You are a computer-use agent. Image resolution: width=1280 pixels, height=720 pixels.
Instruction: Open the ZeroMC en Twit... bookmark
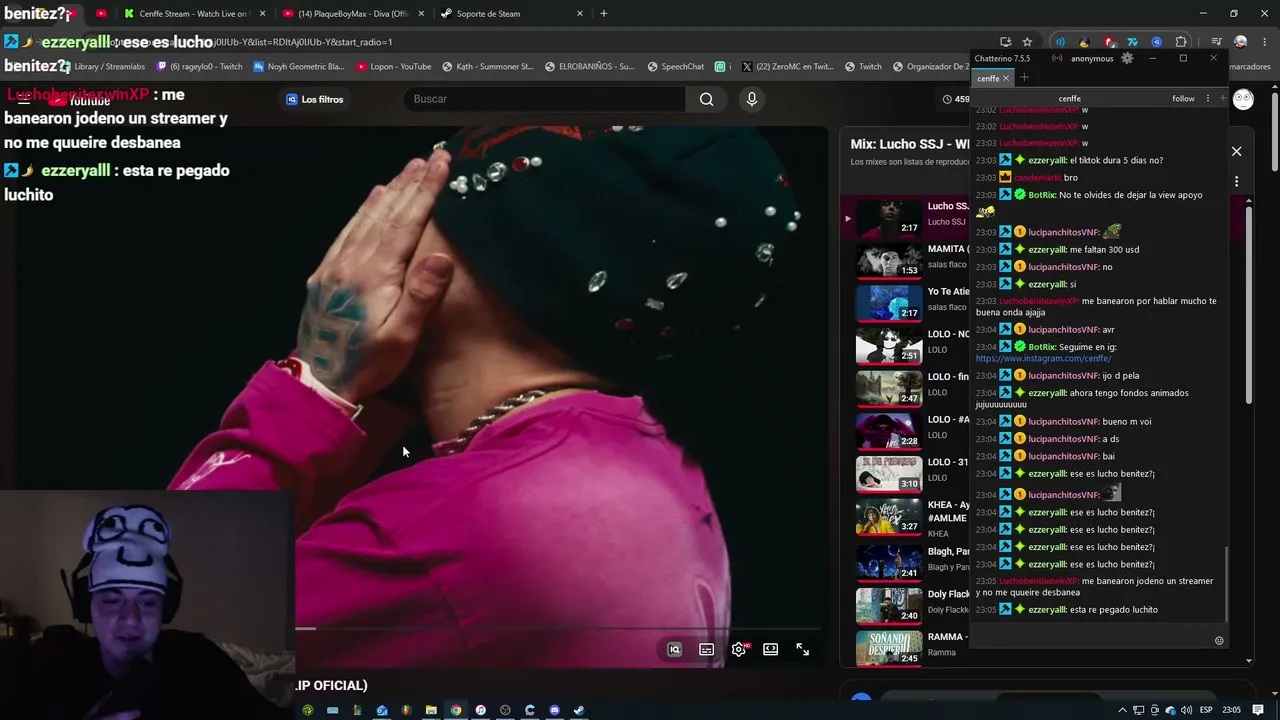788,67
